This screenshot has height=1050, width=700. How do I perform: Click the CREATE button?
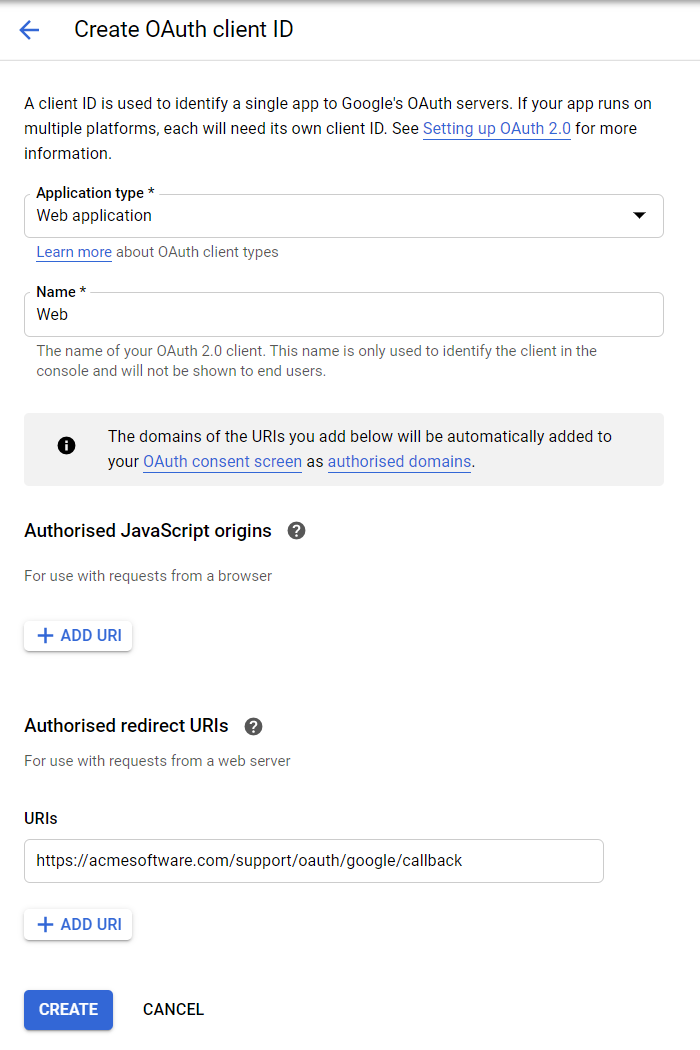click(x=68, y=1010)
